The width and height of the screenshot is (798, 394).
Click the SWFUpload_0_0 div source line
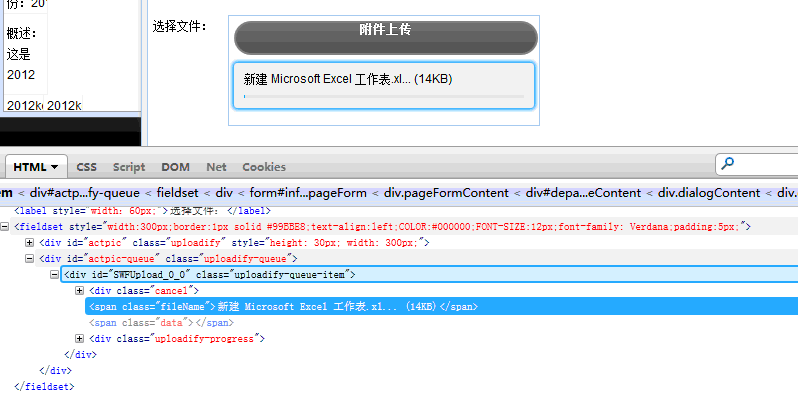pos(210,275)
